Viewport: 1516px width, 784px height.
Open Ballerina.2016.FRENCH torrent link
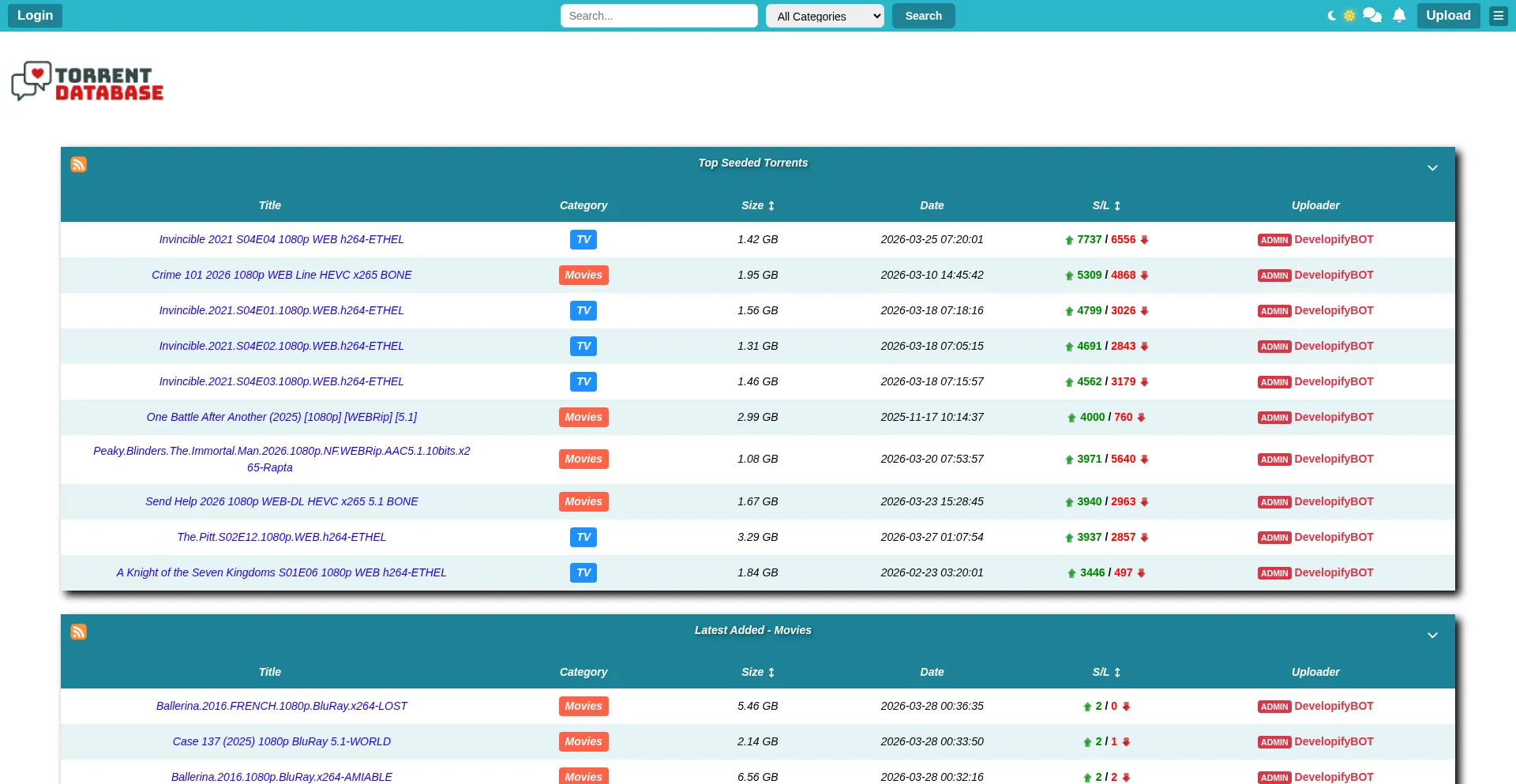coord(281,706)
